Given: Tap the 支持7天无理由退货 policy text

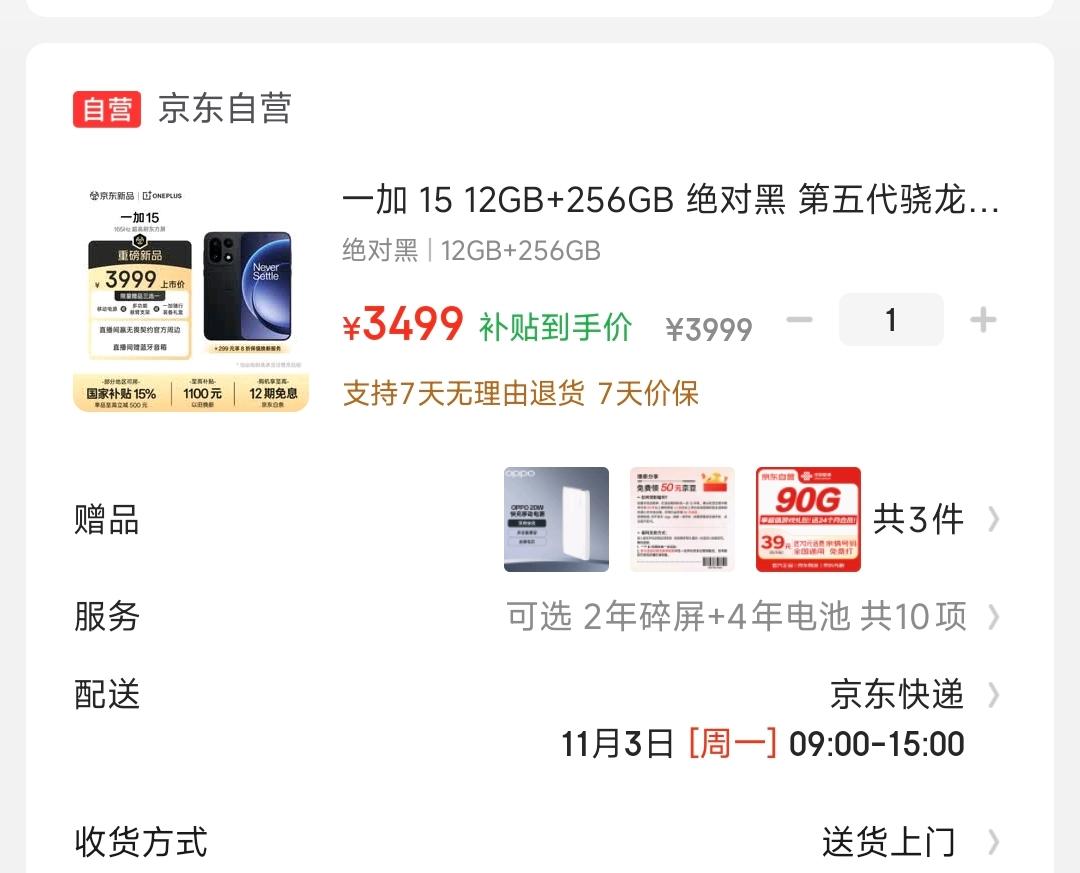Looking at the screenshot, I should tap(464, 393).
